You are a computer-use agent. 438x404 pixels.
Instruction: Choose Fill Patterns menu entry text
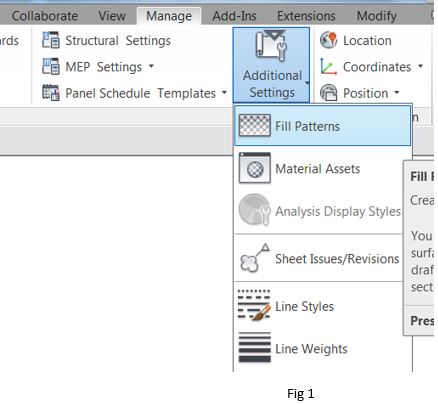point(307,126)
